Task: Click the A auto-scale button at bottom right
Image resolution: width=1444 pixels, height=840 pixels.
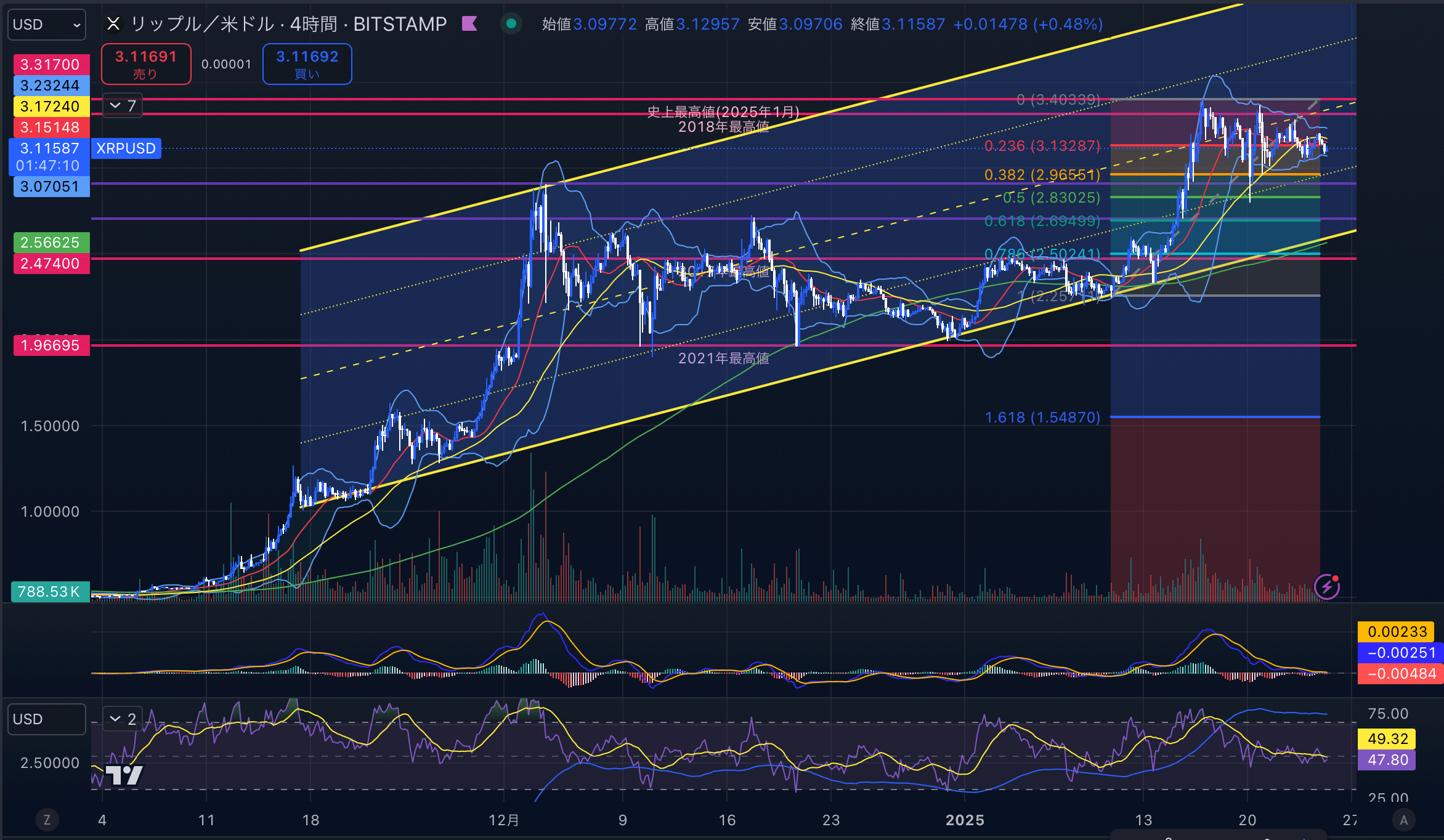Action: click(x=1404, y=820)
